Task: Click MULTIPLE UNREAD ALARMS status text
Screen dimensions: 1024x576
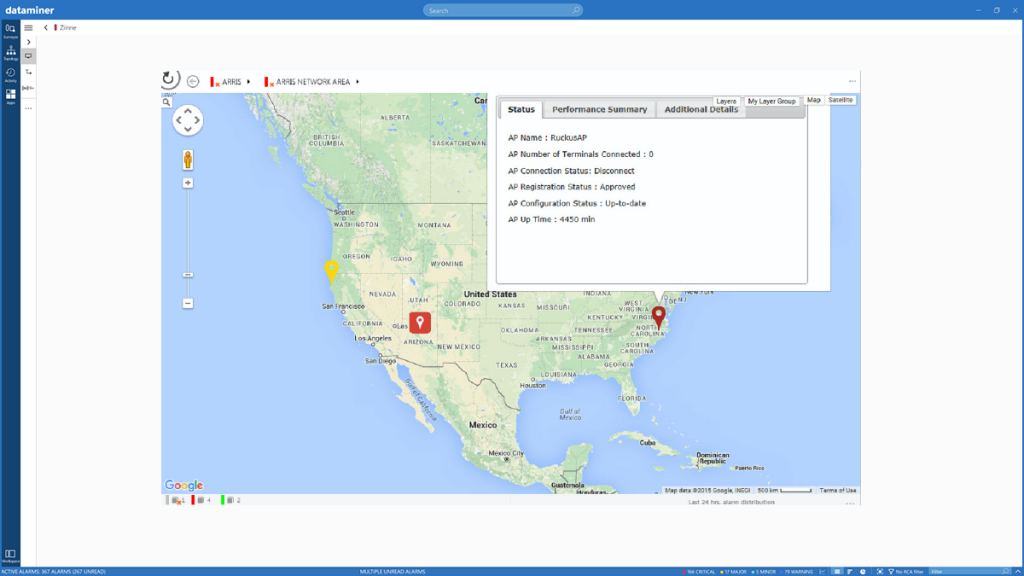Action: 392,571
